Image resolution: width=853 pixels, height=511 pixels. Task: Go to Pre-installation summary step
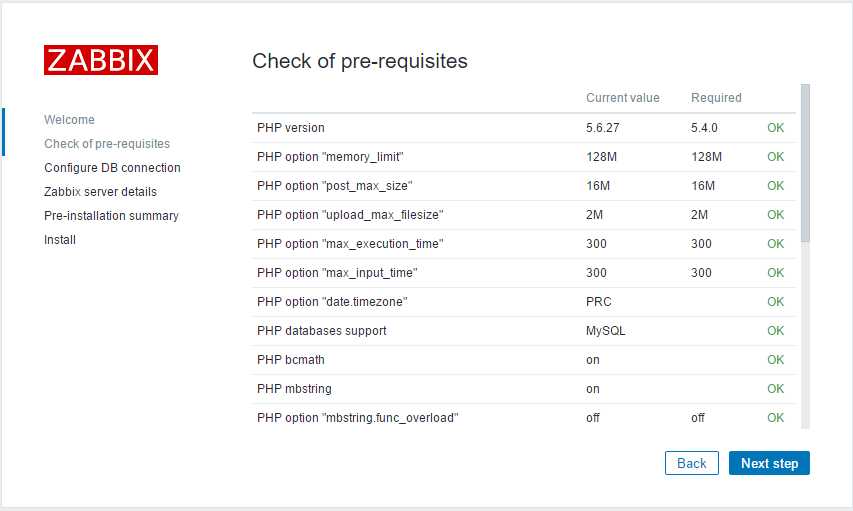[x=111, y=216]
